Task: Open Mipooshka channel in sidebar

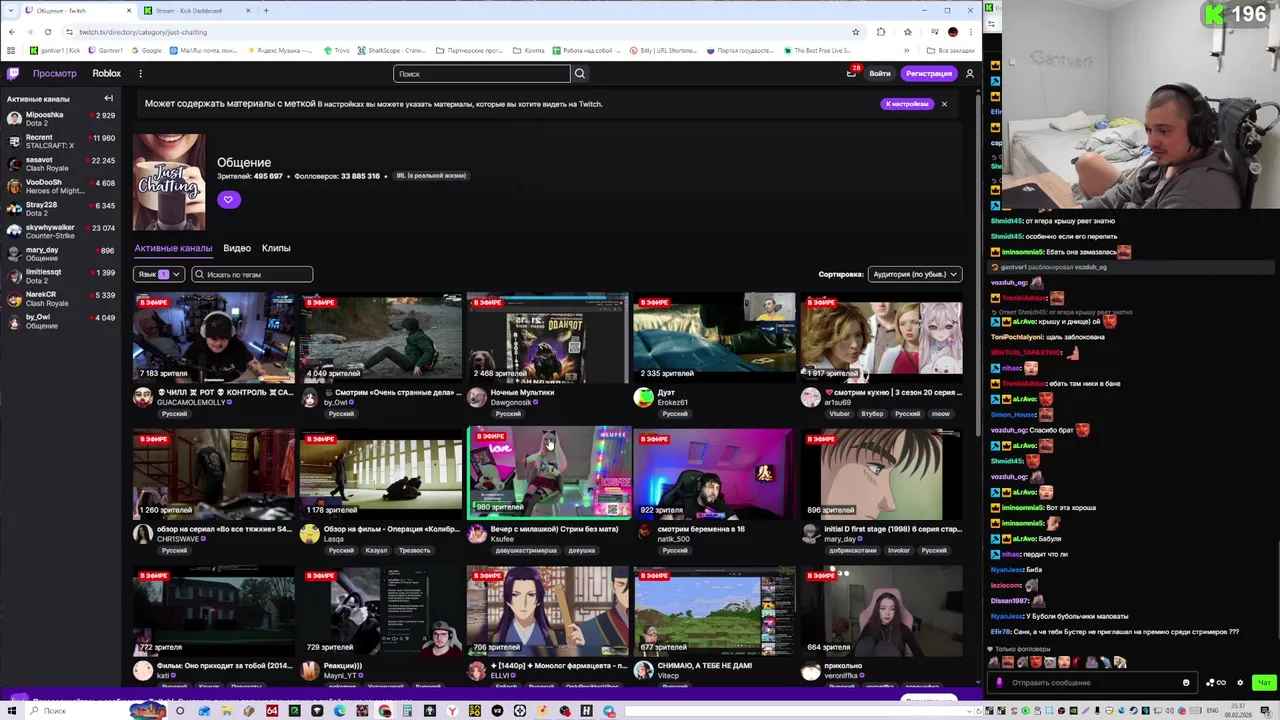Action: [x=60, y=118]
